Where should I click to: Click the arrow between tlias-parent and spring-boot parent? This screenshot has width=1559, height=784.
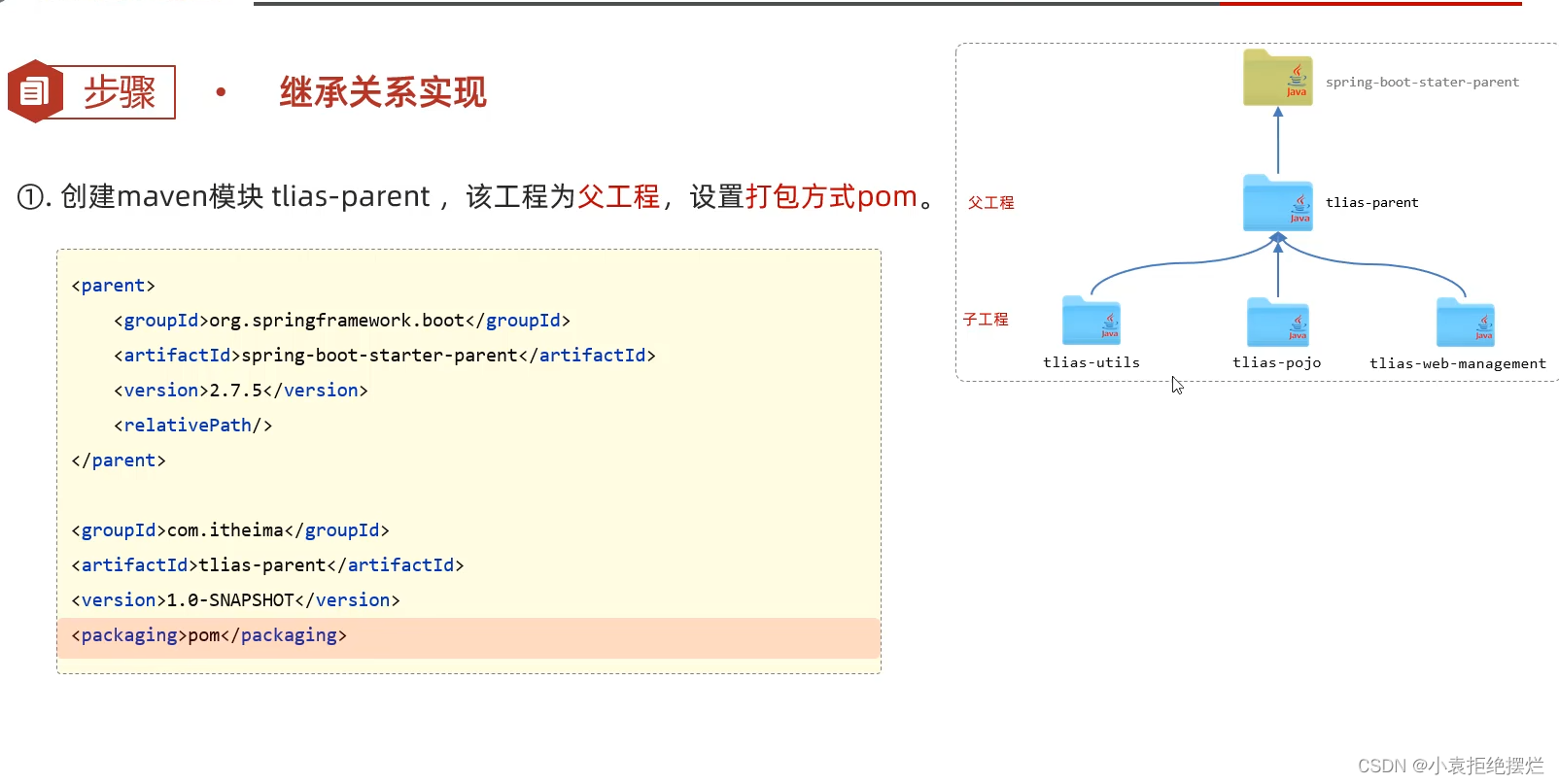[1278, 140]
